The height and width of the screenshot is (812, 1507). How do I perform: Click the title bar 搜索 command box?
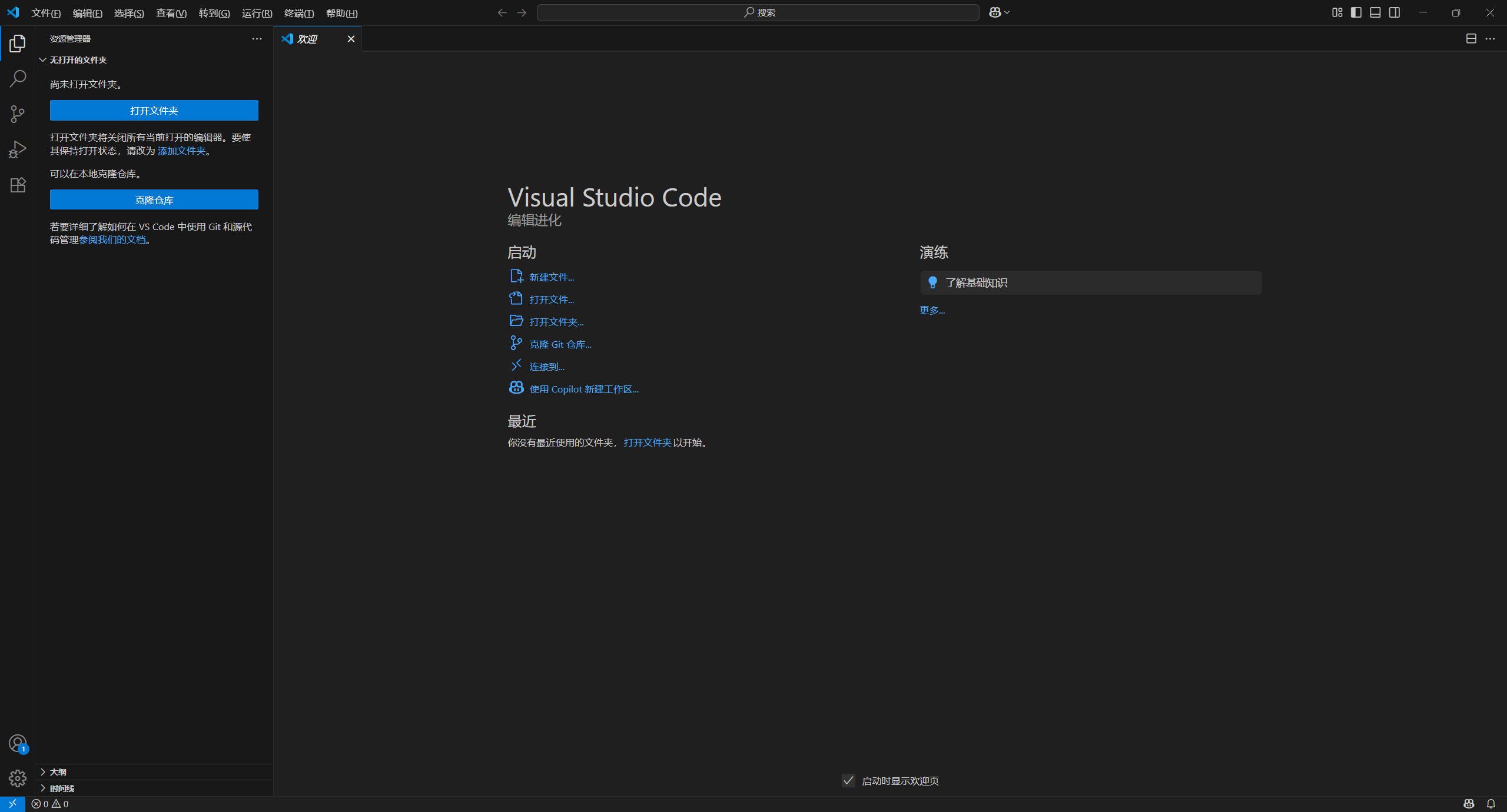(758, 12)
